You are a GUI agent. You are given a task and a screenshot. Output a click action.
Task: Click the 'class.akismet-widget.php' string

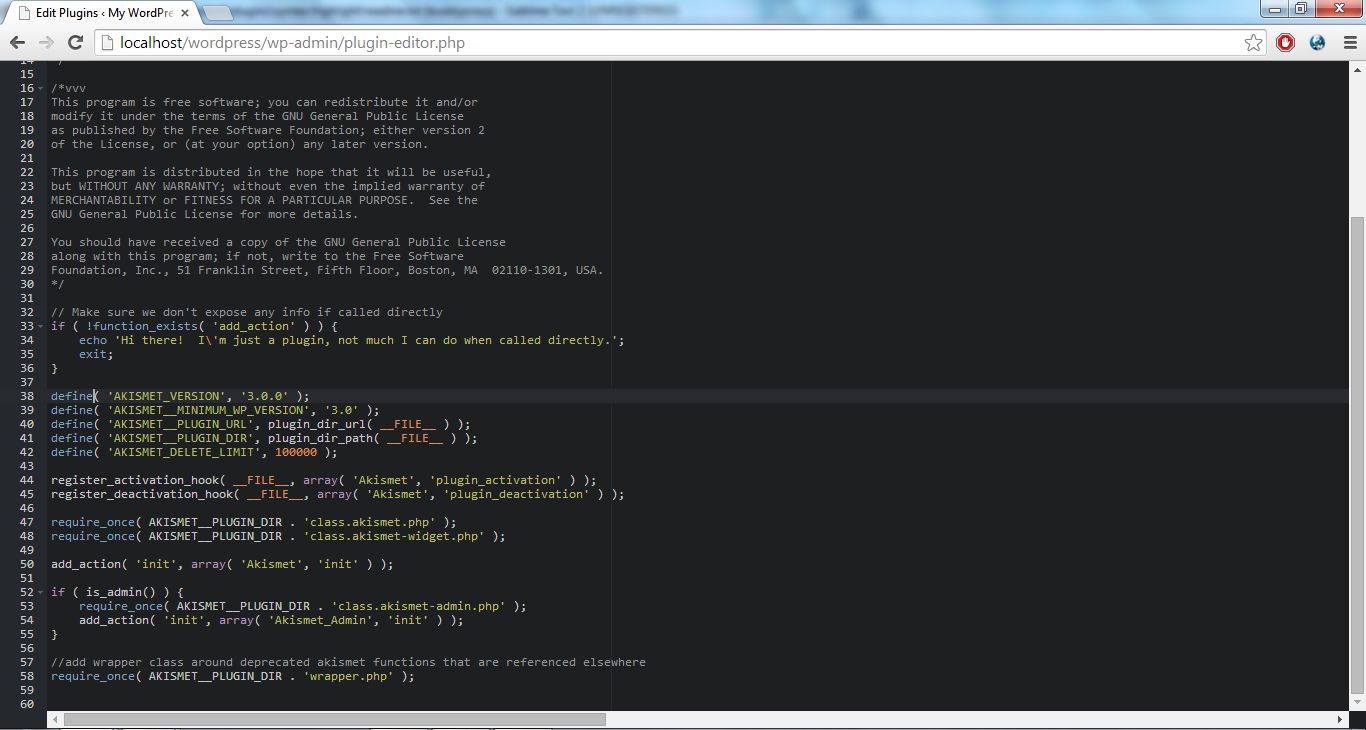pos(394,536)
